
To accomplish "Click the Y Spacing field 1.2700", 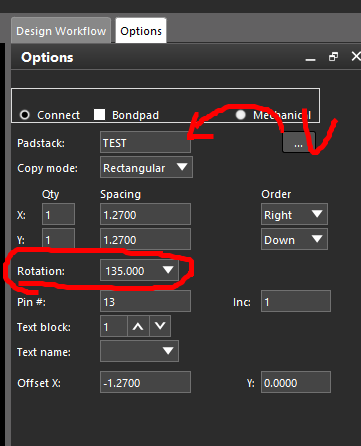I will click(x=145, y=239).
